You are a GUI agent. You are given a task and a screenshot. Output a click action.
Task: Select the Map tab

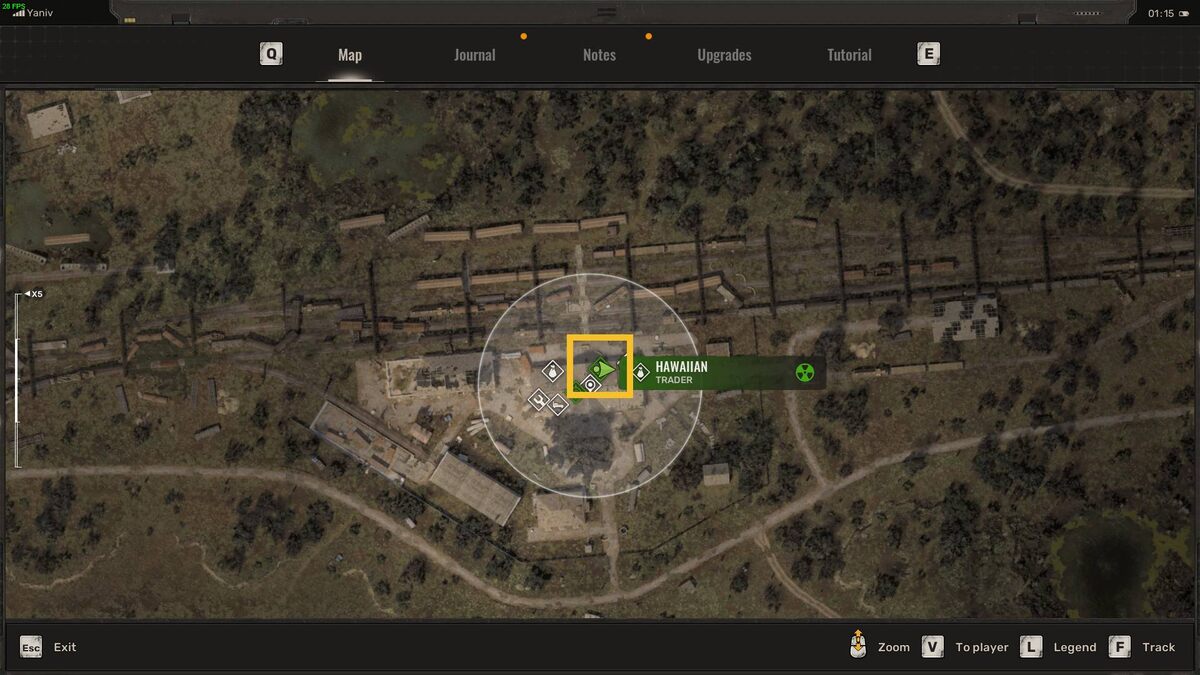350,55
